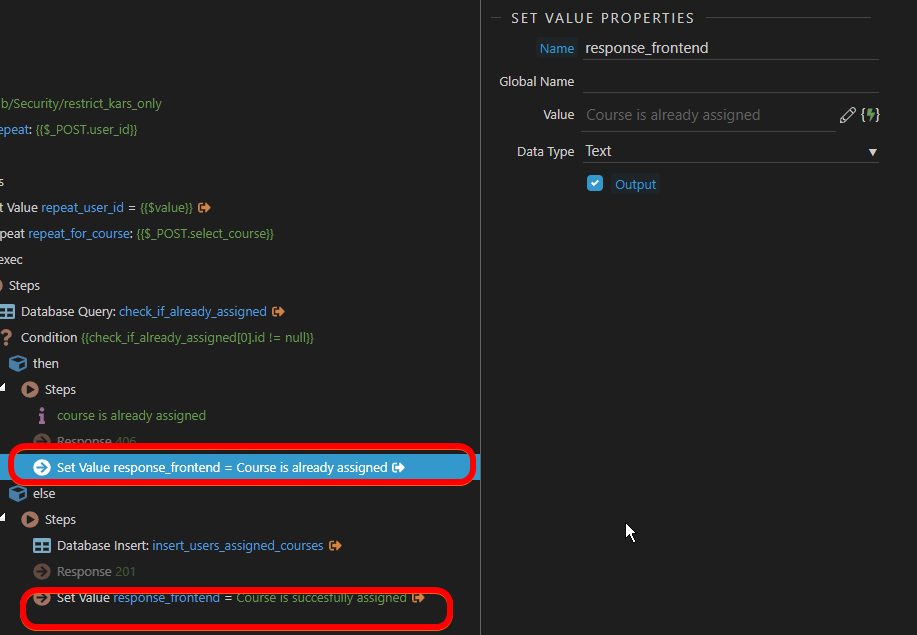Select the restrict_kars_only security step
917x635 pixels.
[x=81, y=103]
